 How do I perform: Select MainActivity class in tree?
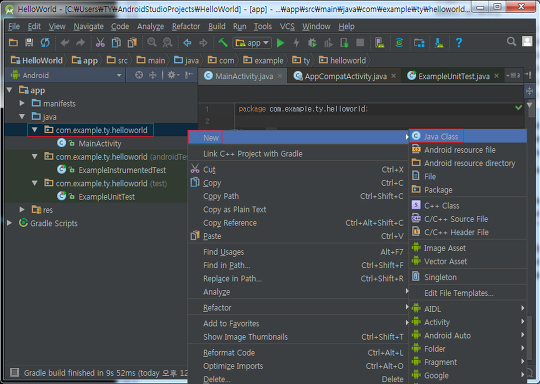tap(100, 143)
